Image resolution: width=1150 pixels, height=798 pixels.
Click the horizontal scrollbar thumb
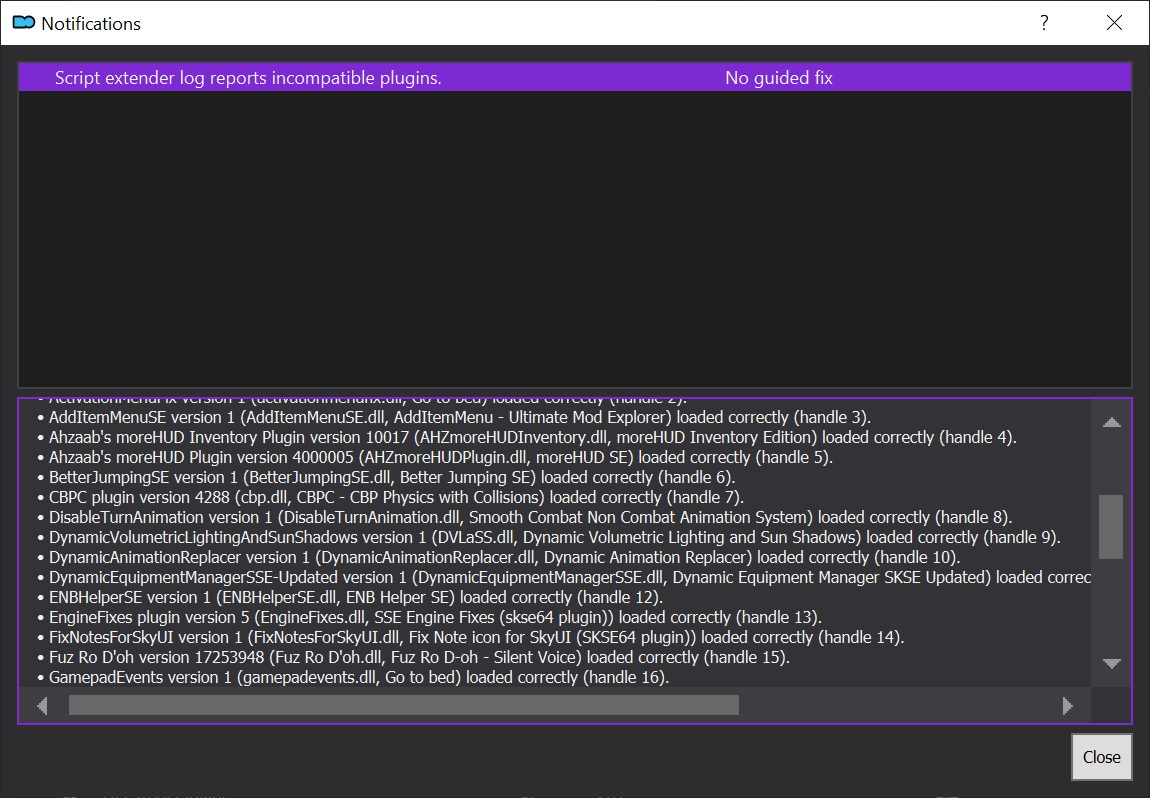(x=403, y=706)
